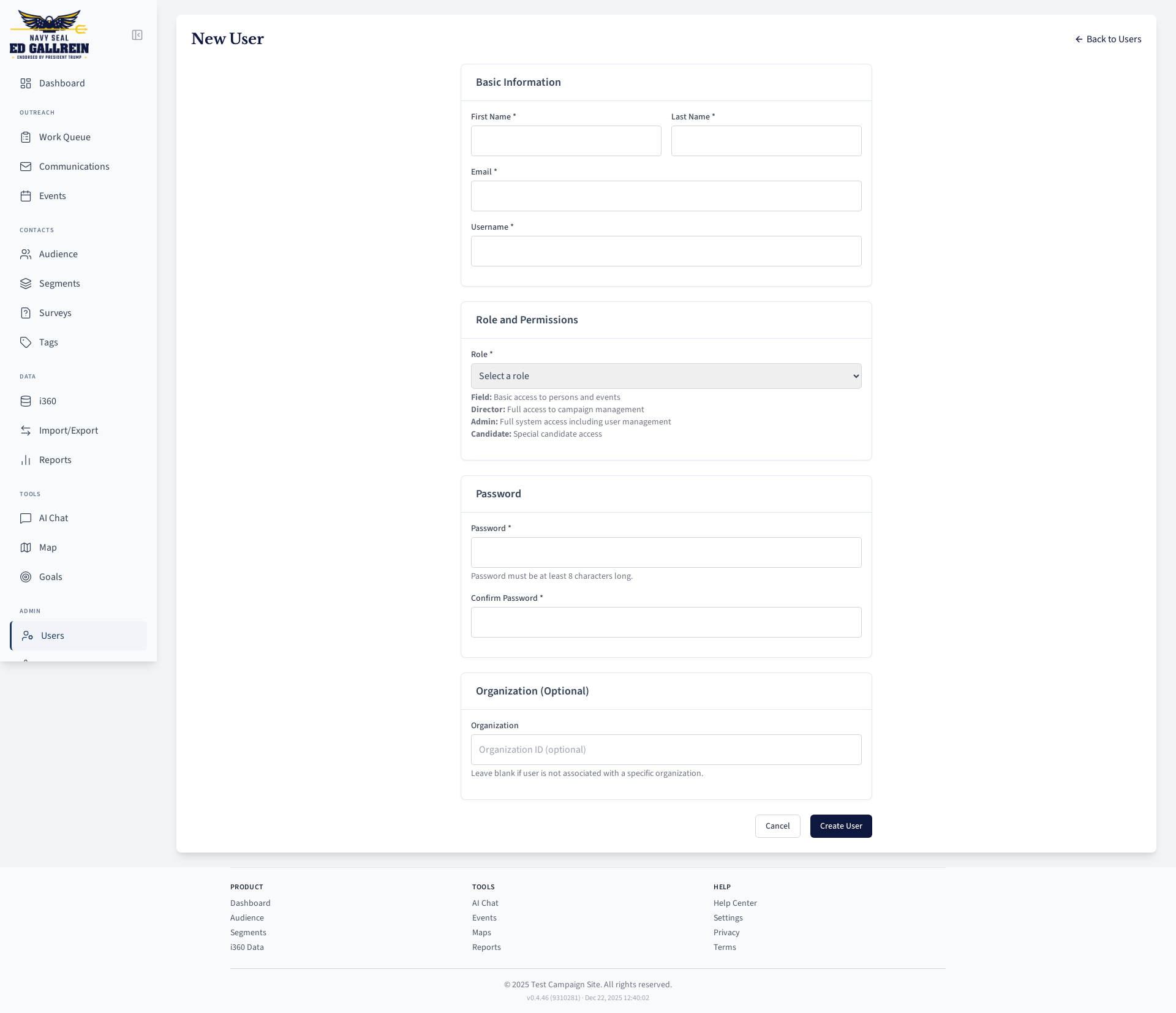This screenshot has width=1176, height=1013.
Task: Click the Ed Gallrein campaign logo
Action: 49,34
